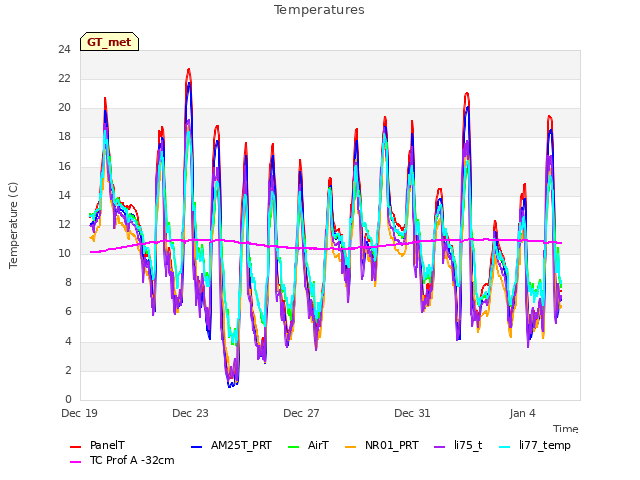Click the red PanelT legend color marker
Viewport: 640px width, 480px height.
(76, 447)
